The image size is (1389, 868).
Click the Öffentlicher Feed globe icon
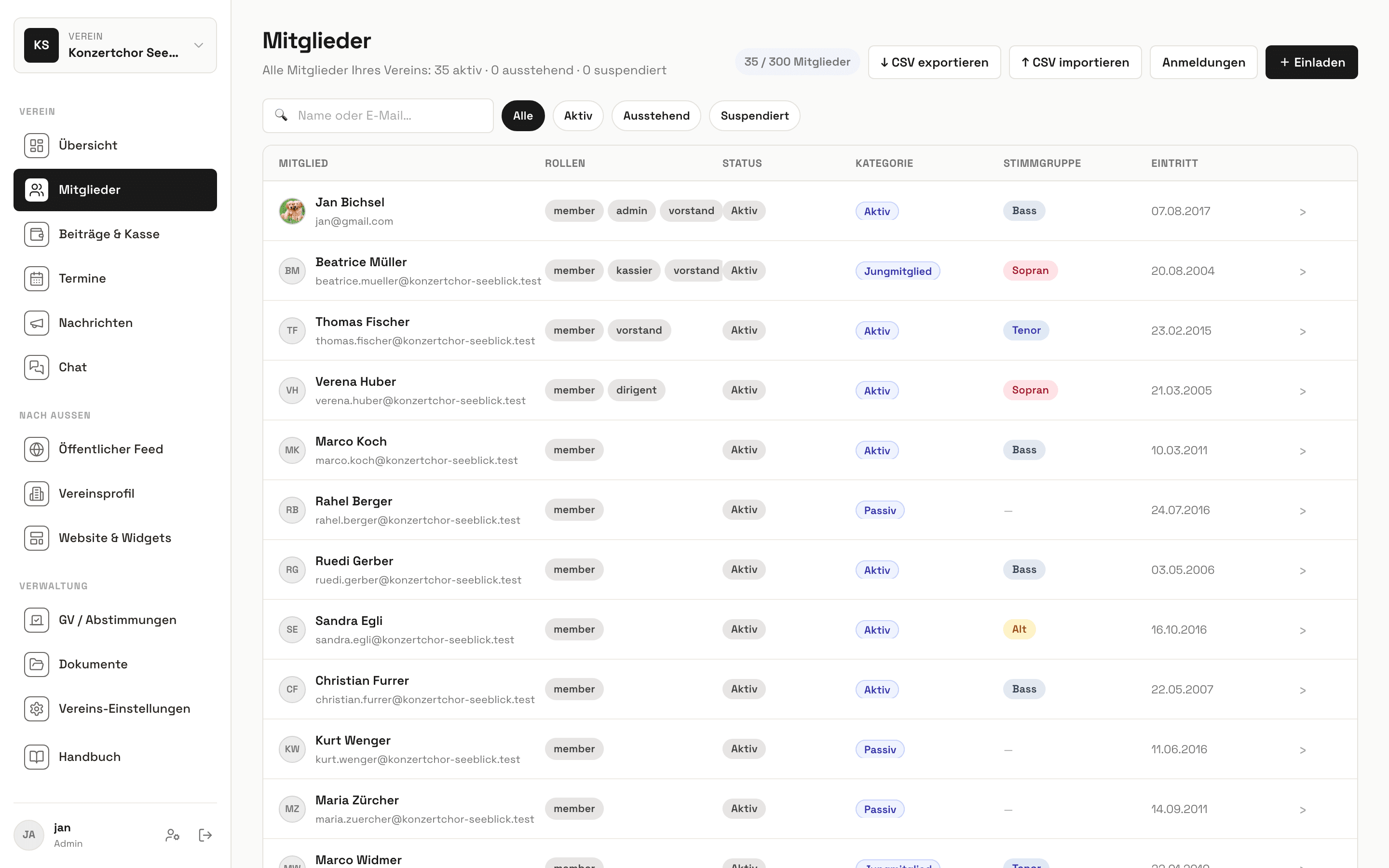(37, 449)
